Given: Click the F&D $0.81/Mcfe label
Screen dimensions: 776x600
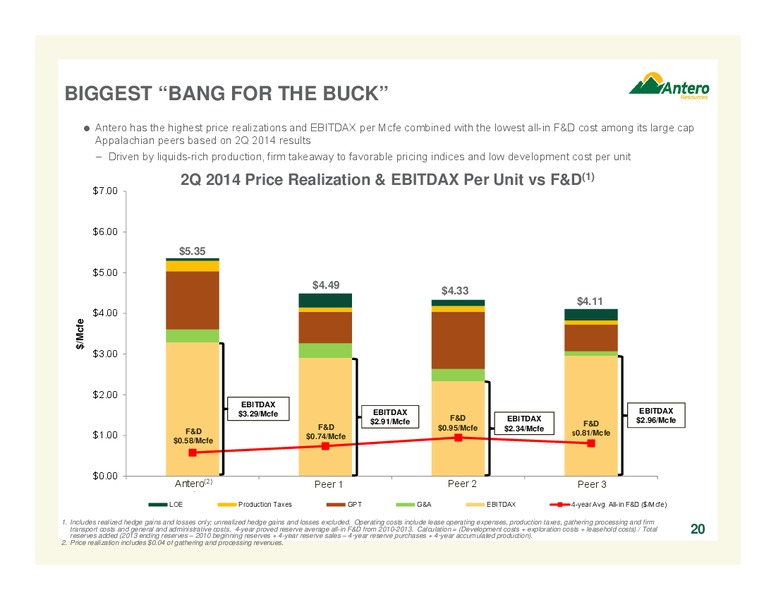Looking at the screenshot, I should [591, 428].
